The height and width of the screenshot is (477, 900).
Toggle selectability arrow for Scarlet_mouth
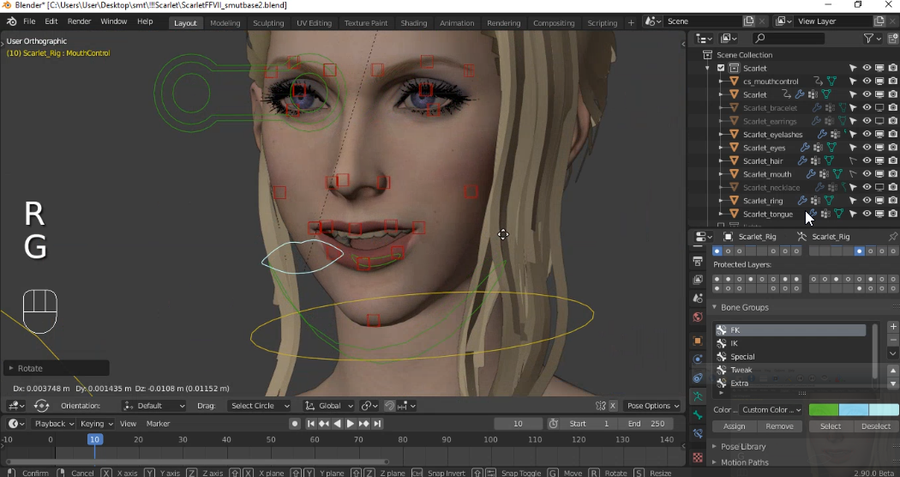[853, 174]
